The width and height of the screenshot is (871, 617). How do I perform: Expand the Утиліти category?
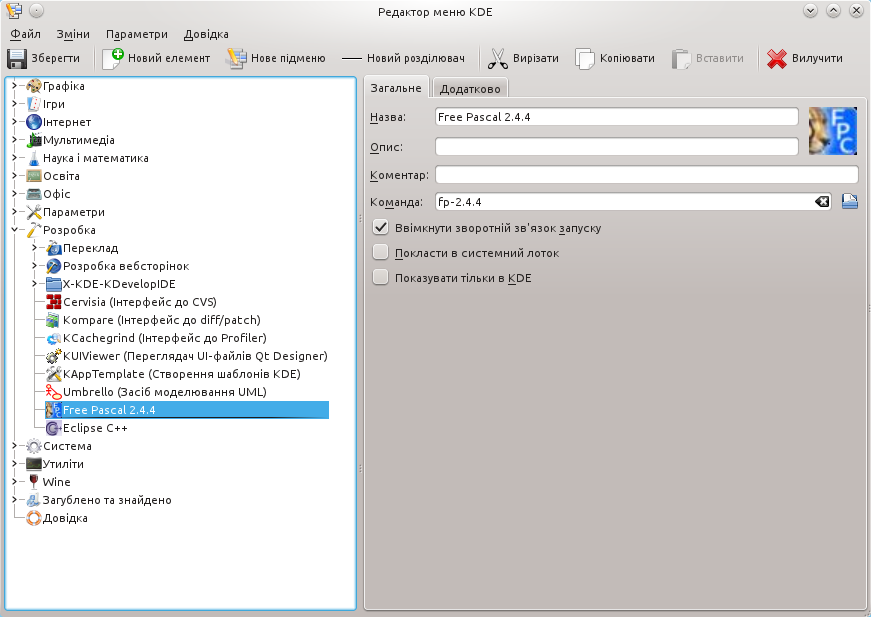[15, 464]
